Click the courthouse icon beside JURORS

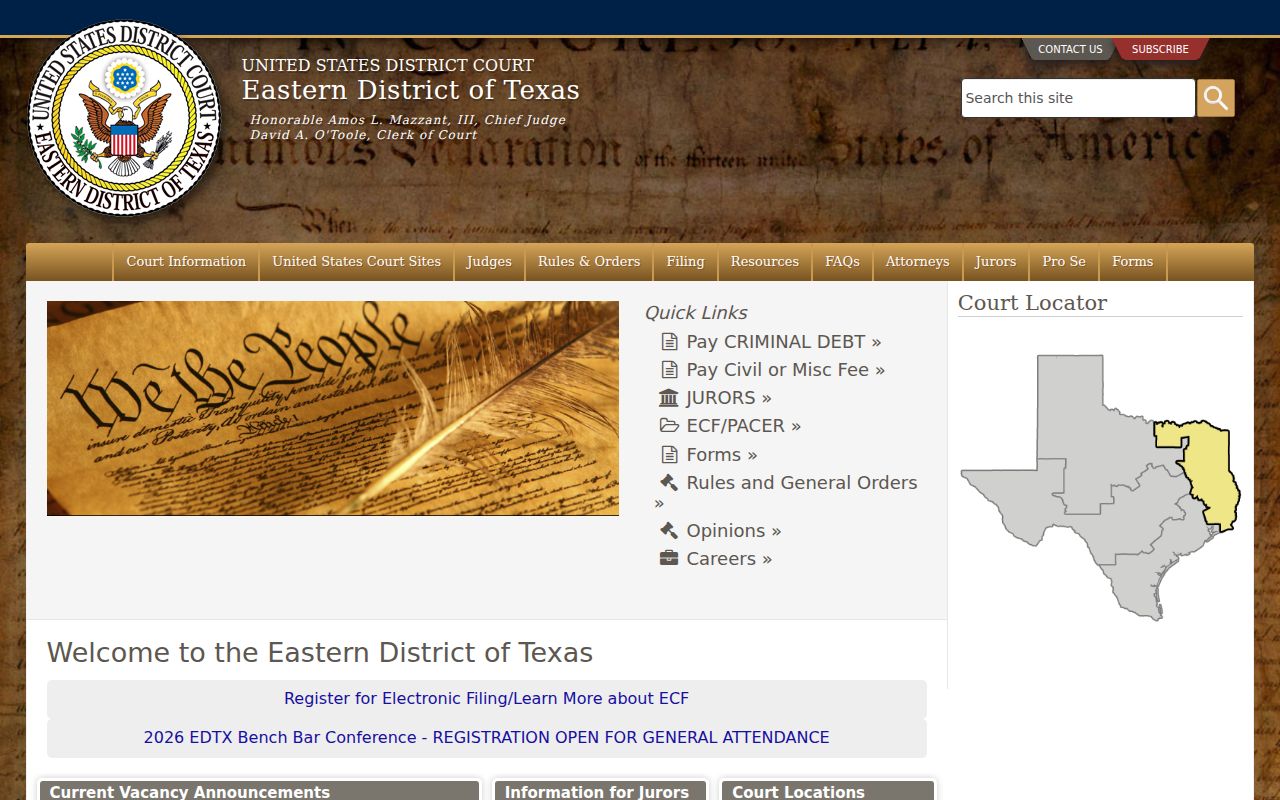coord(669,398)
